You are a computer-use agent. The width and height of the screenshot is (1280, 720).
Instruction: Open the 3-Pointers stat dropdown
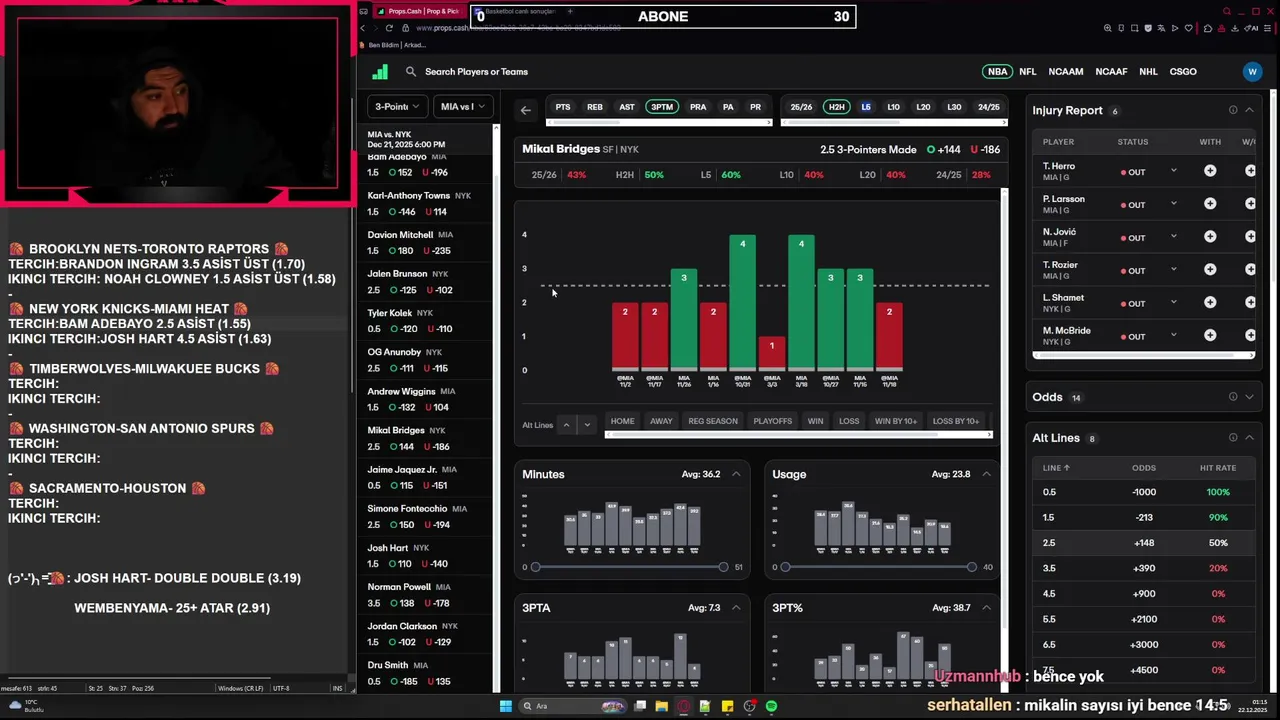(398, 106)
